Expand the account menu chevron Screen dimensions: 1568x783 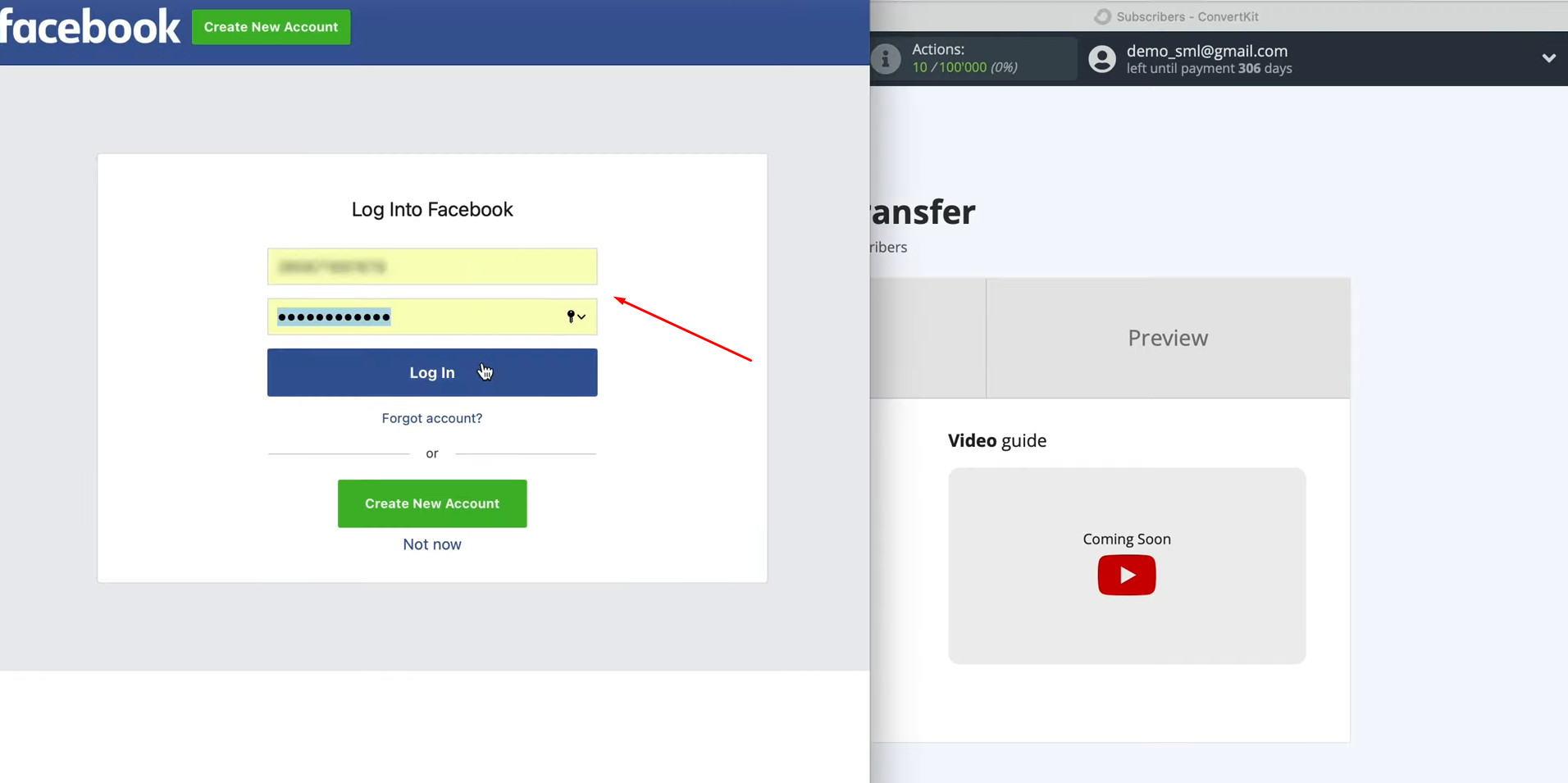pos(1548,58)
